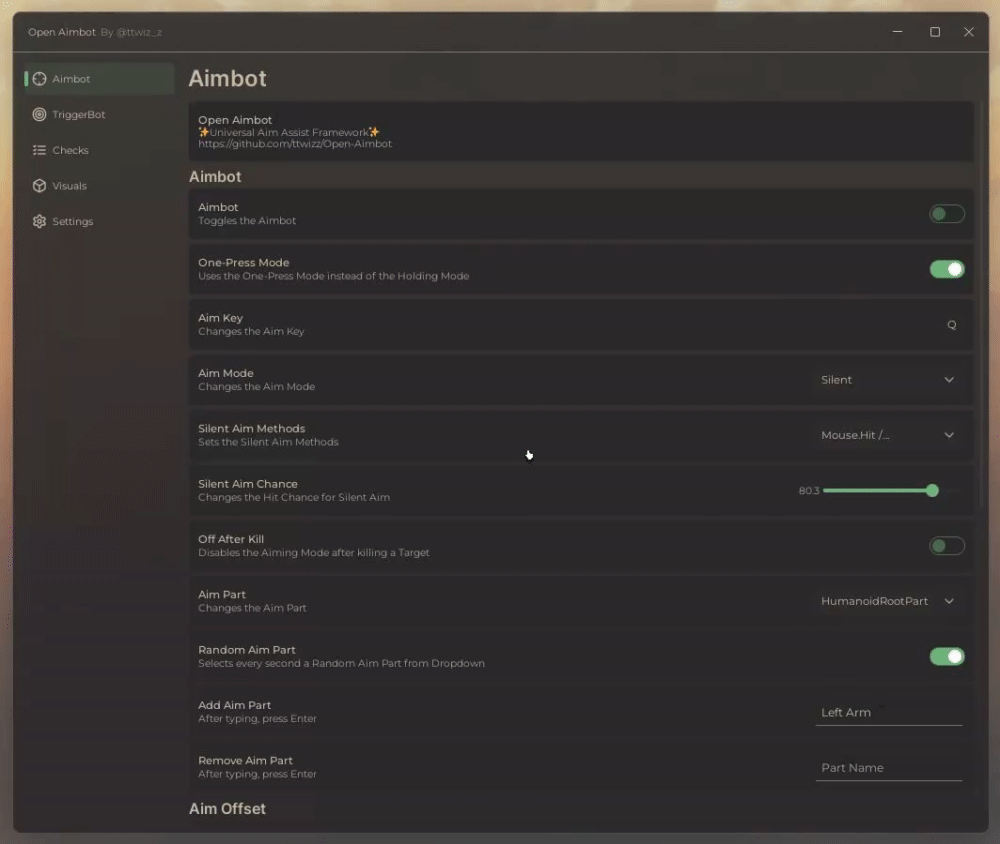
Task: Click the Add Aim Part input field
Action: tap(888, 713)
